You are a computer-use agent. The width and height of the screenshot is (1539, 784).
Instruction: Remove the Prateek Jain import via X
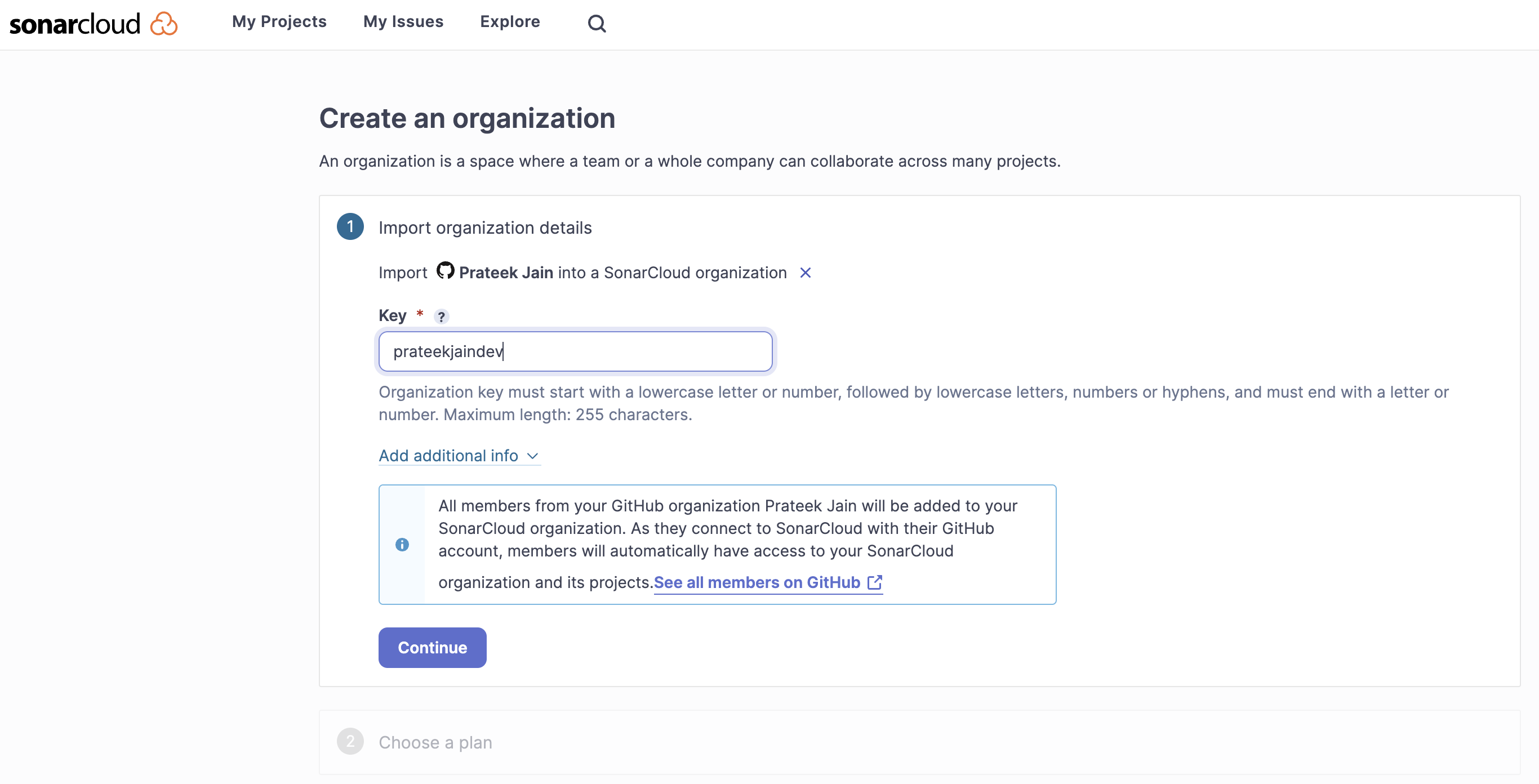806,273
